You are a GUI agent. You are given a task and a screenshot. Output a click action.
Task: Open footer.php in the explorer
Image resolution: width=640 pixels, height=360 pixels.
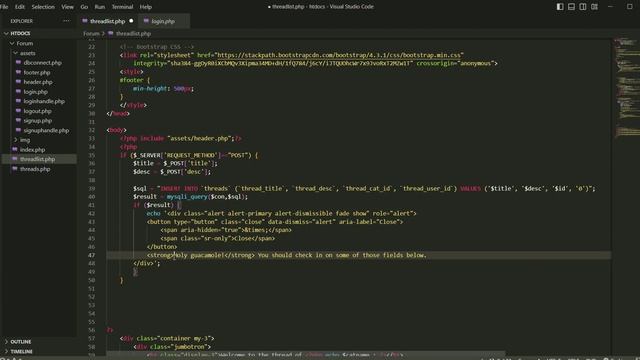[x=37, y=73]
